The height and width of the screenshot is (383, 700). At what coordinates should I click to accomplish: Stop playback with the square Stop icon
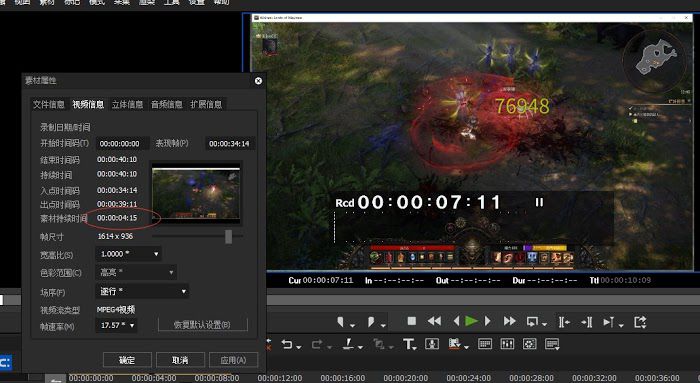coord(412,321)
